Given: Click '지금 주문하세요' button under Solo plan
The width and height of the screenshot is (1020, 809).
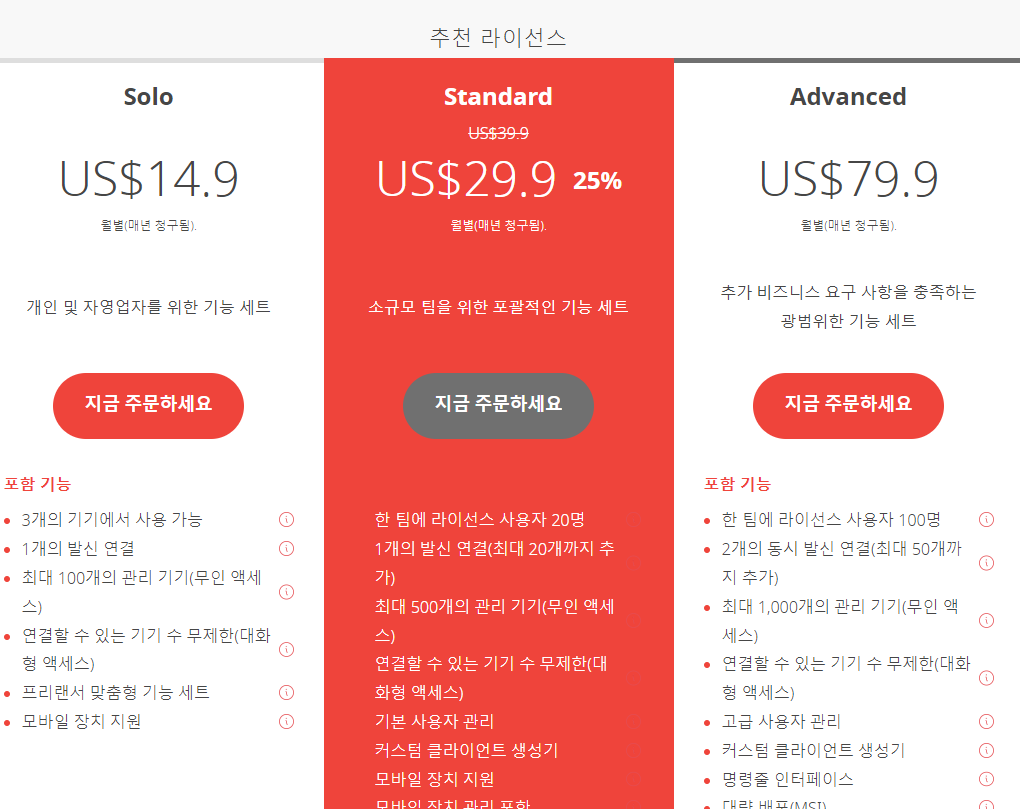Looking at the screenshot, I should 148,405.
